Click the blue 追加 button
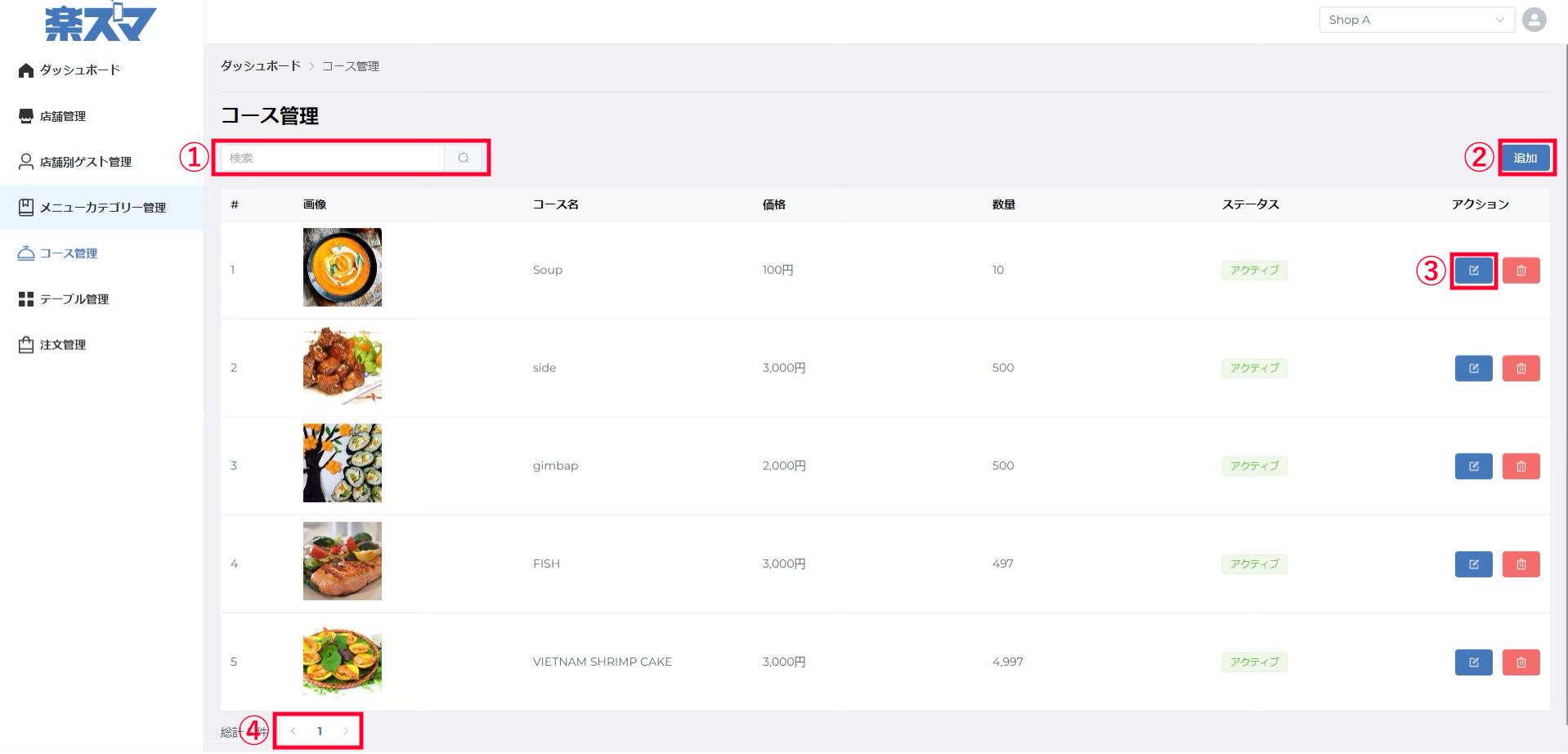This screenshot has width=1568, height=754. pyautogui.click(x=1525, y=158)
